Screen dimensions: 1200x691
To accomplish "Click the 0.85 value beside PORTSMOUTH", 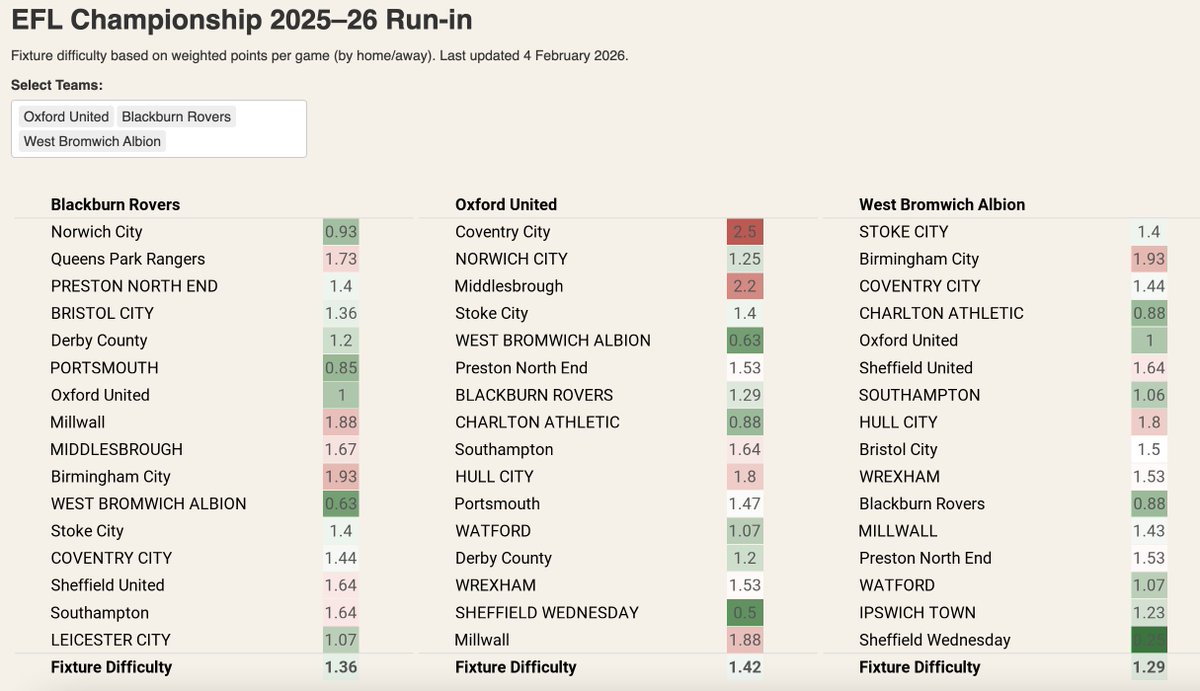I will (x=341, y=368).
